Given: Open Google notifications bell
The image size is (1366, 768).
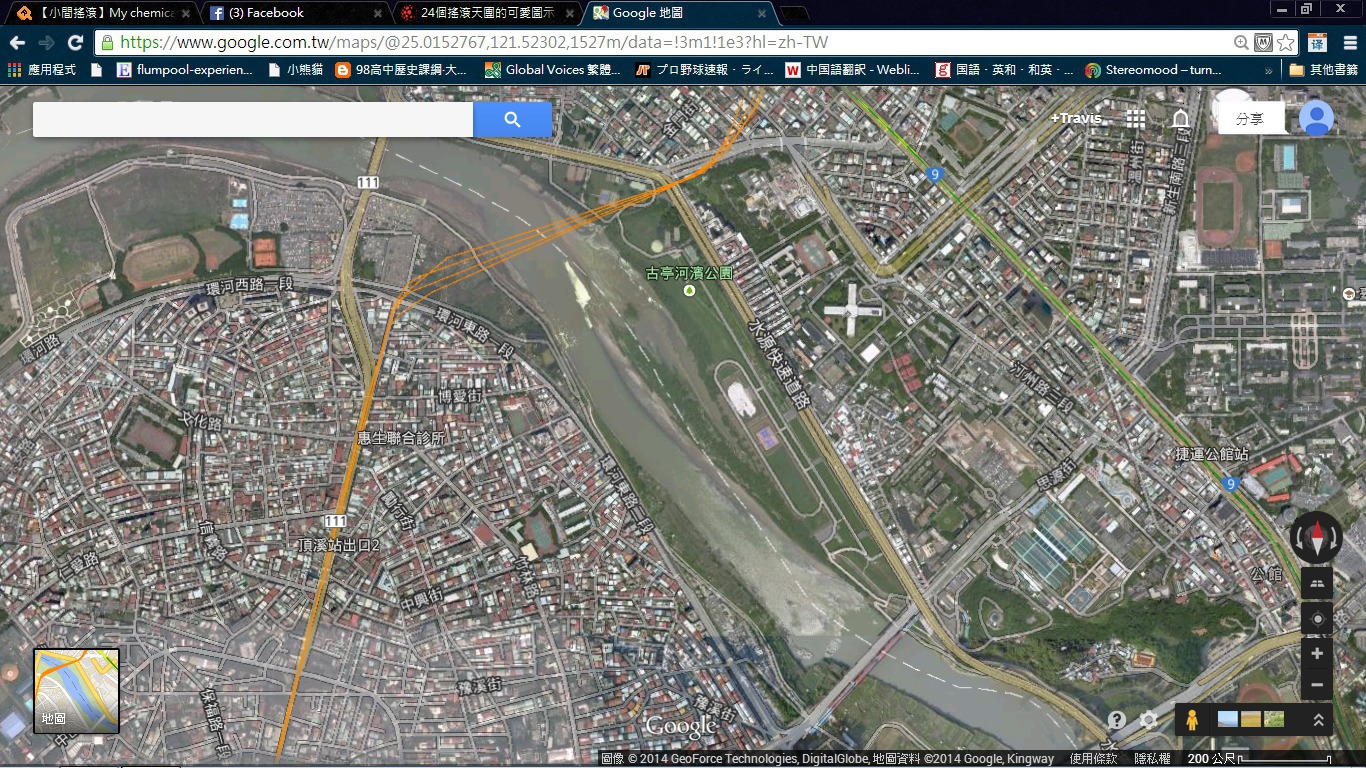Looking at the screenshot, I should [1181, 118].
